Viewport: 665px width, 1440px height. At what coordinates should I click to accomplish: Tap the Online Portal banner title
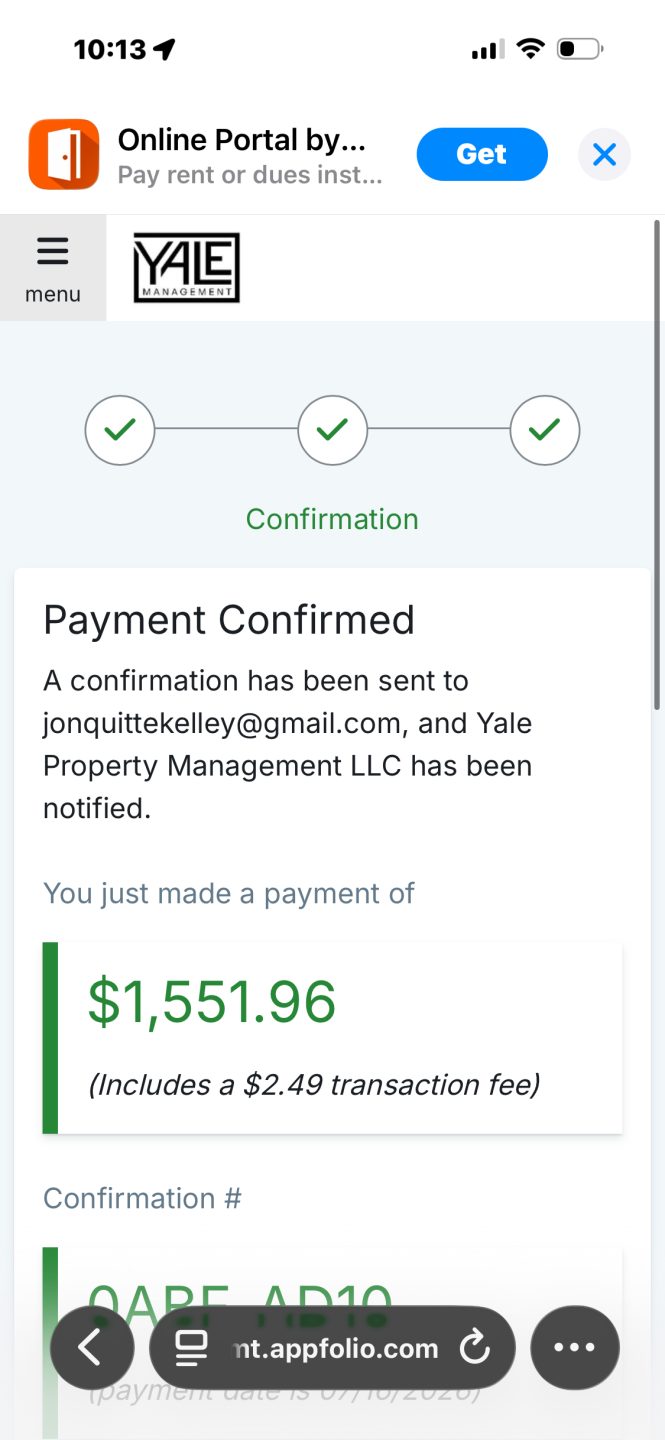tap(242, 140)
